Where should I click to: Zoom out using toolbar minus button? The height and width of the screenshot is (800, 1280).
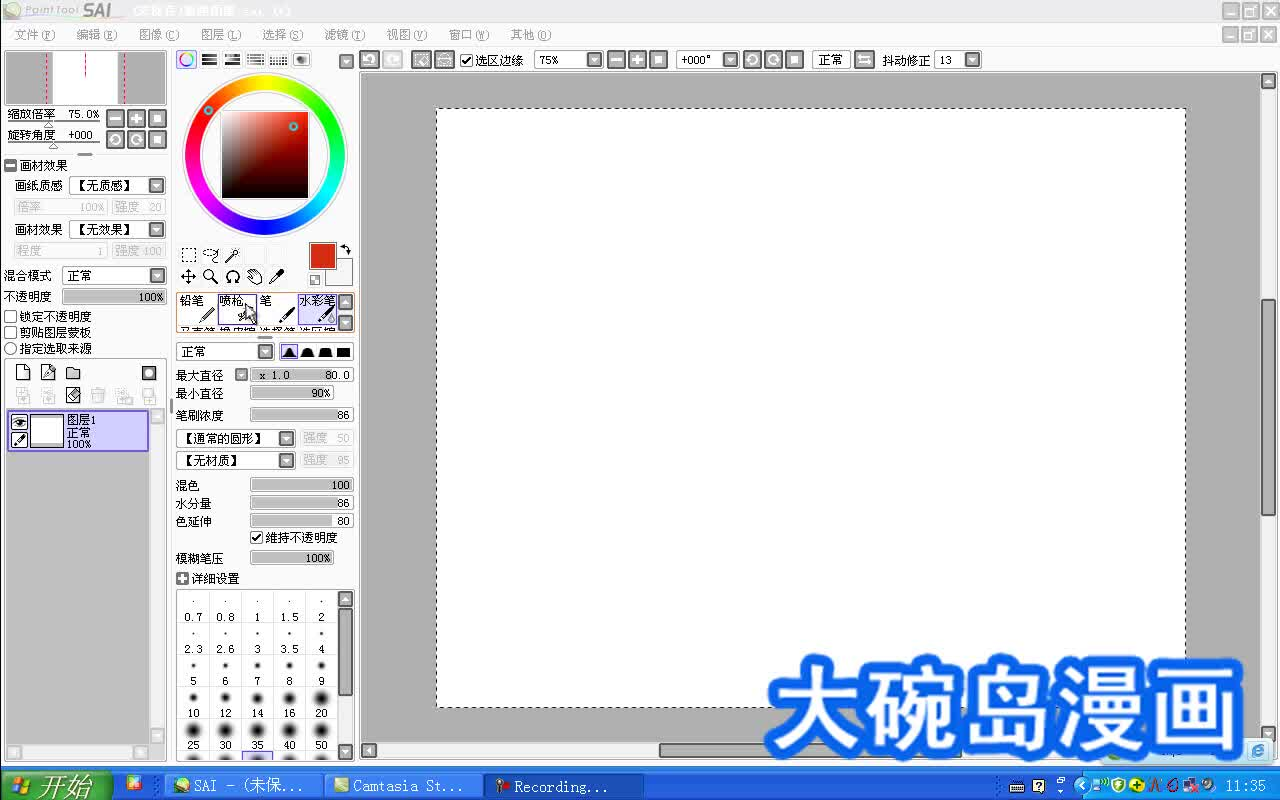click(x=616, y=60)
